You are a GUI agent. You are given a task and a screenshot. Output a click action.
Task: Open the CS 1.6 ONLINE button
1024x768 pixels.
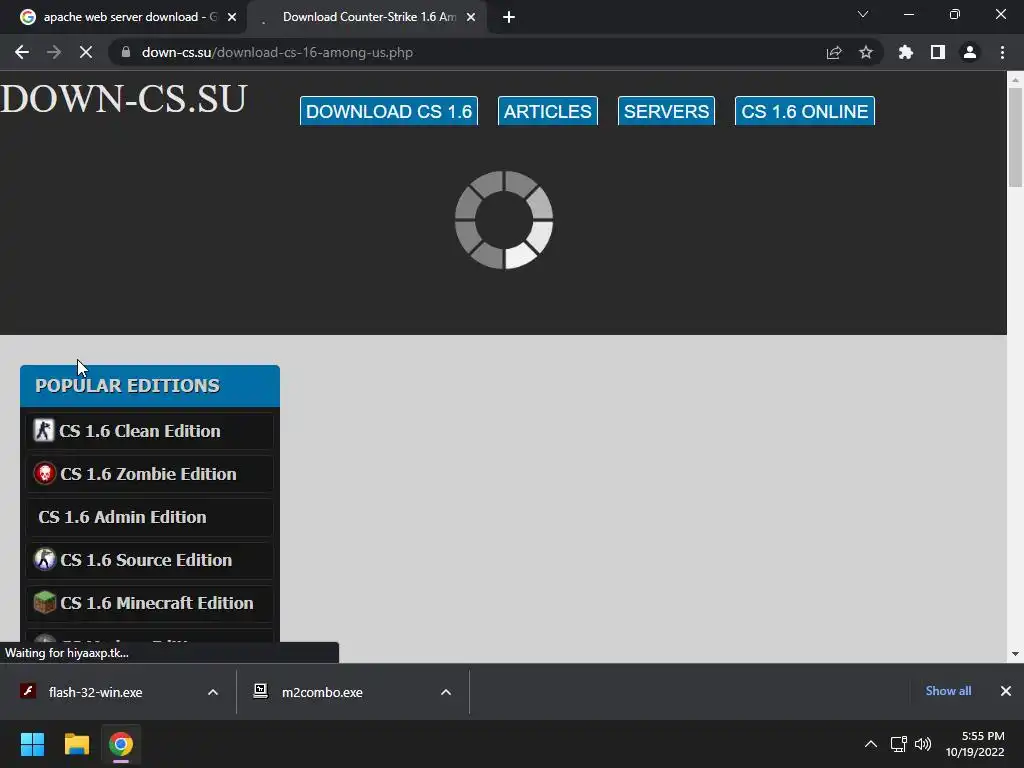point(805,111)
